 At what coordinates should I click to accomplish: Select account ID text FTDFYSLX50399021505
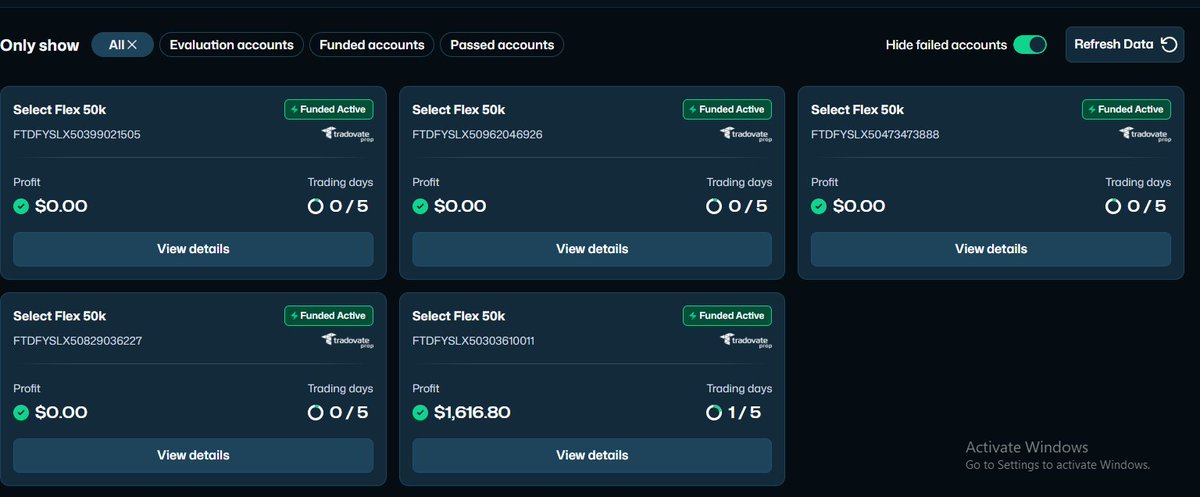click(x=77, y=134)
